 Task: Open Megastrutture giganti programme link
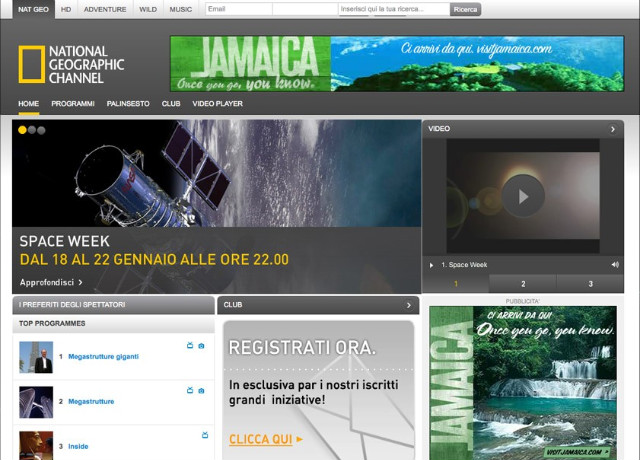[x=103, y=357]
